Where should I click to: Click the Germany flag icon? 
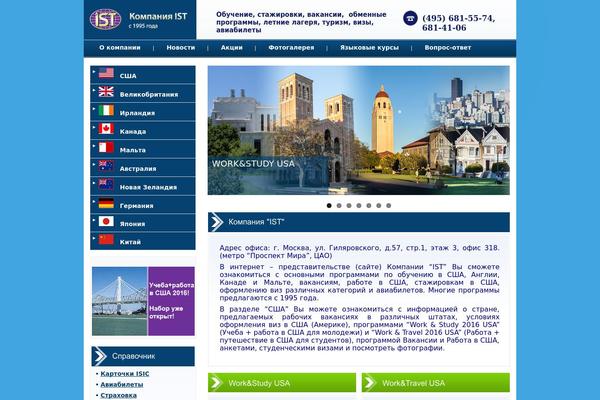[106, 203]
